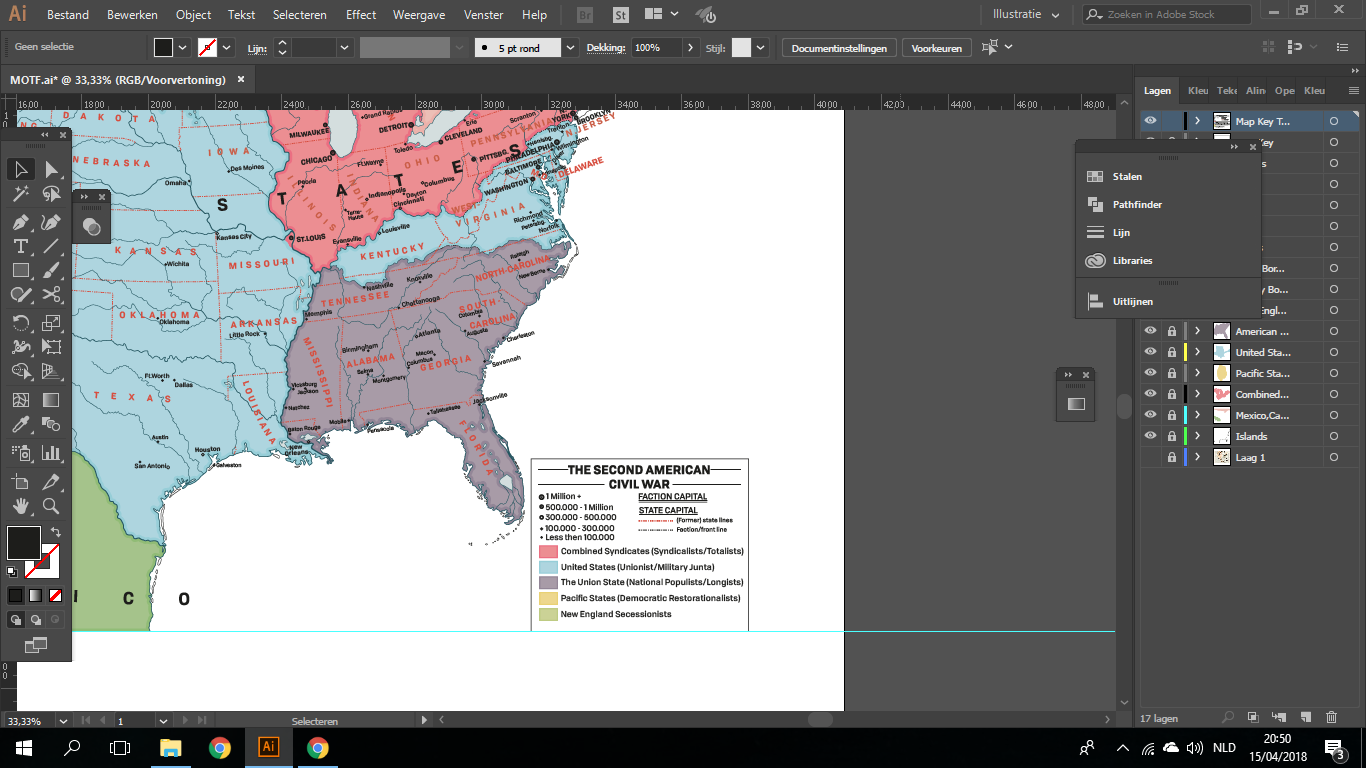The width and height of the screenshot is (1366, 768).
Task: Select the Selection (black arrow) tool
Action: tap(21, 170)
